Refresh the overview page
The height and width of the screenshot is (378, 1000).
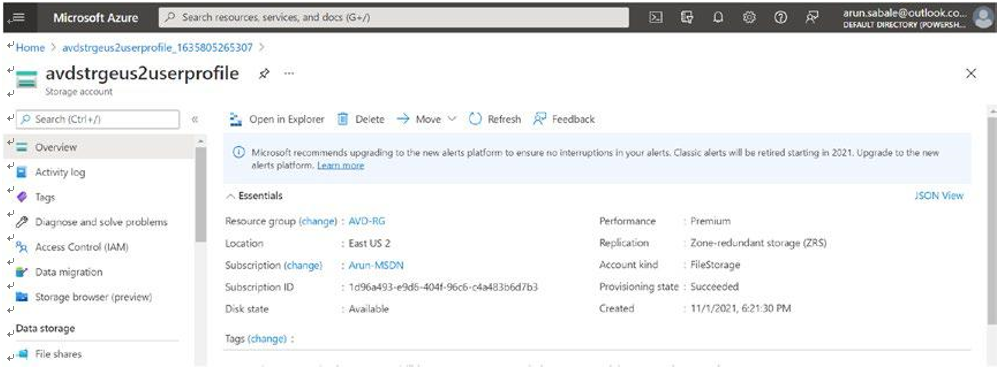click(495, 119)
